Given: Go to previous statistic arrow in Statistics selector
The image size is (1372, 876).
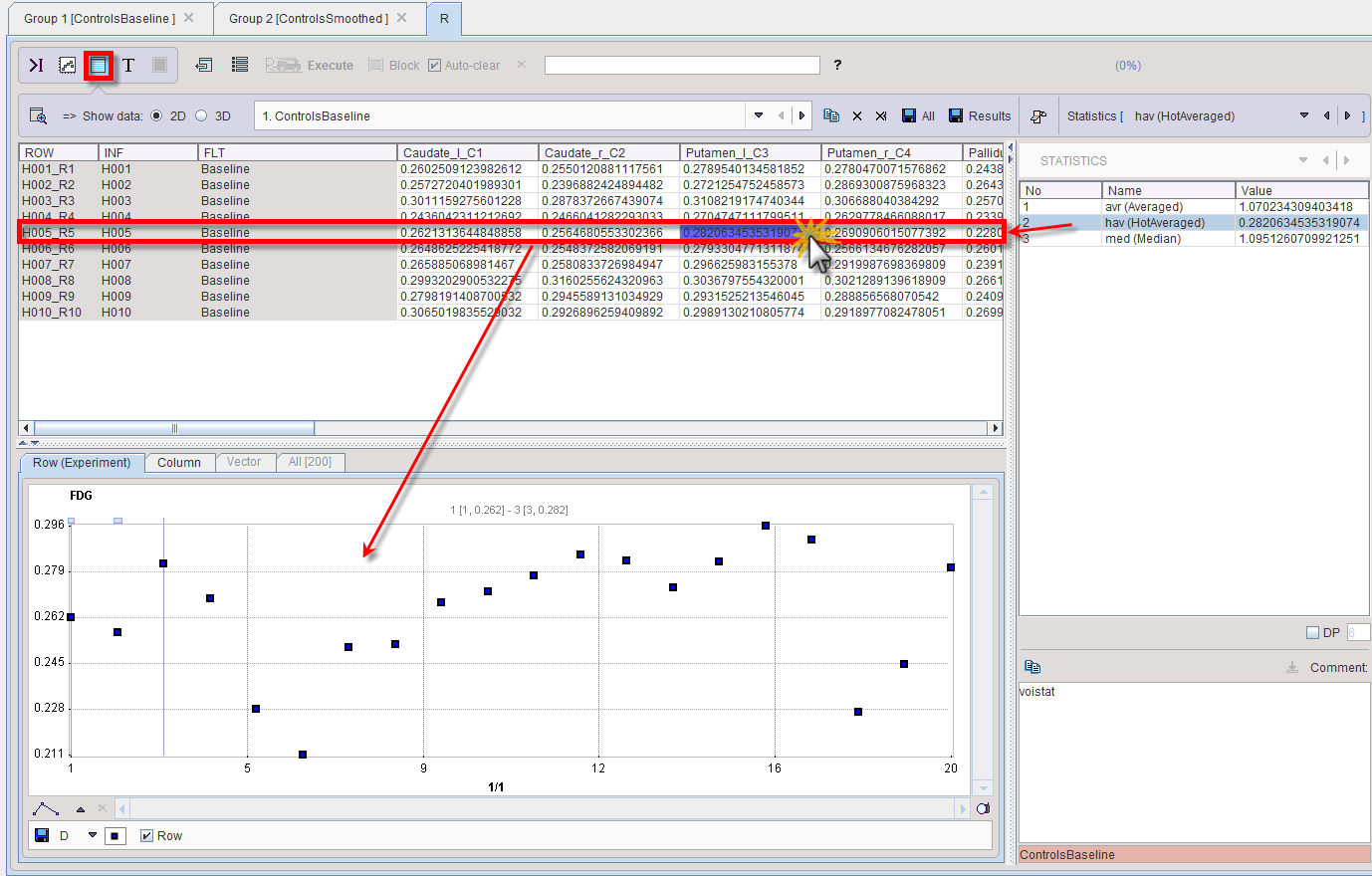Looking at the screenshot, I should click(1326, 116).
